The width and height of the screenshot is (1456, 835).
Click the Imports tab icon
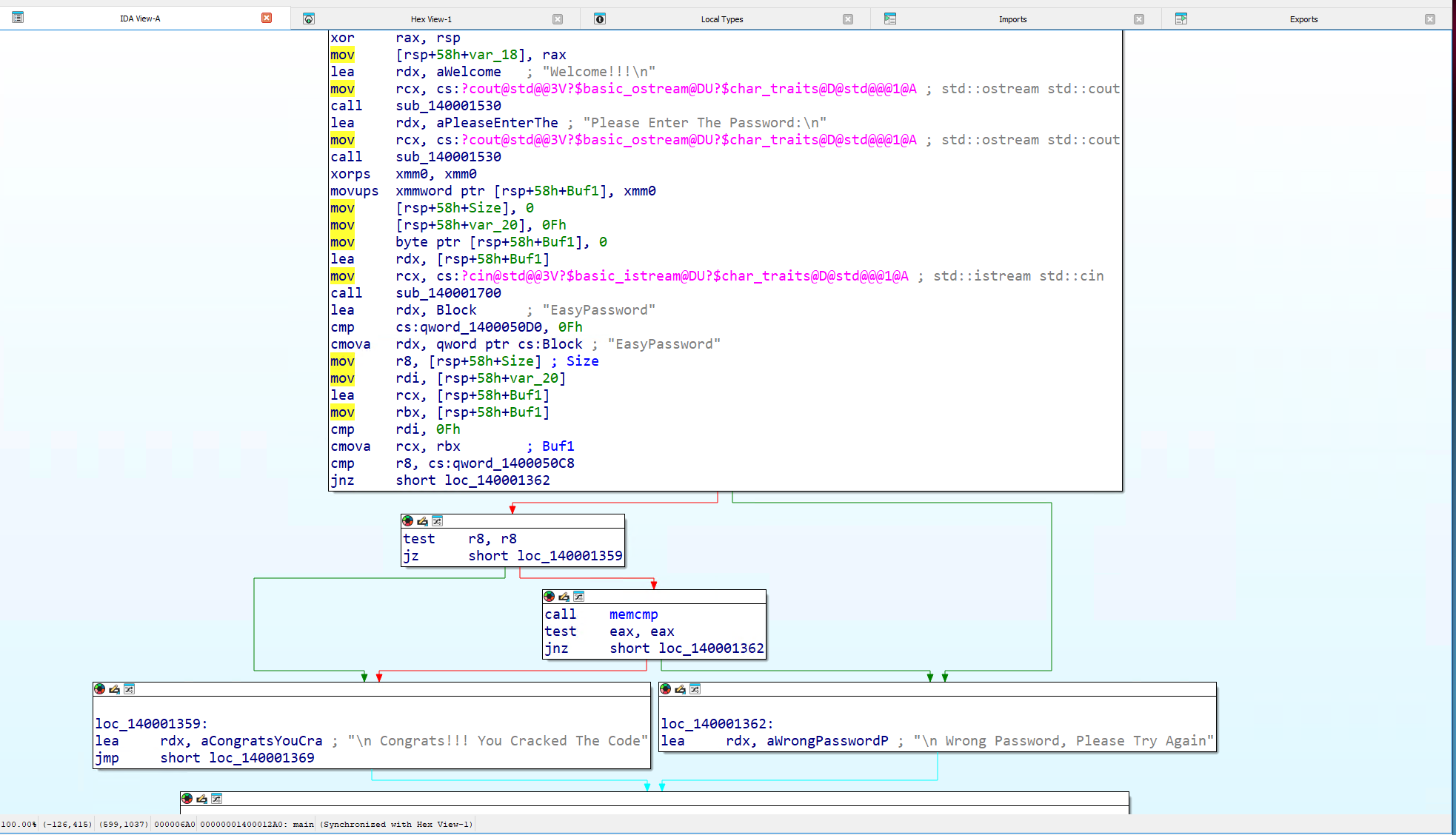pos(890,19)
